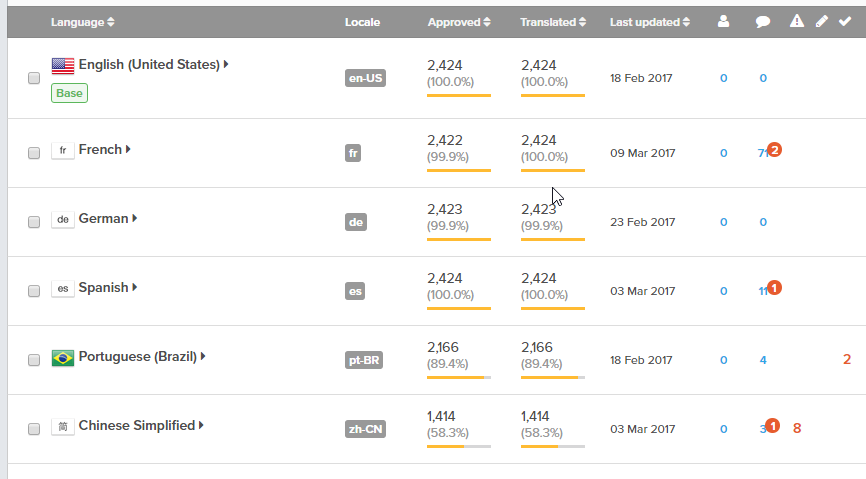This screenshot has height=479, width=866.
Task: Click the comments speech bubble header icon
Action: [x=763, y=22]
